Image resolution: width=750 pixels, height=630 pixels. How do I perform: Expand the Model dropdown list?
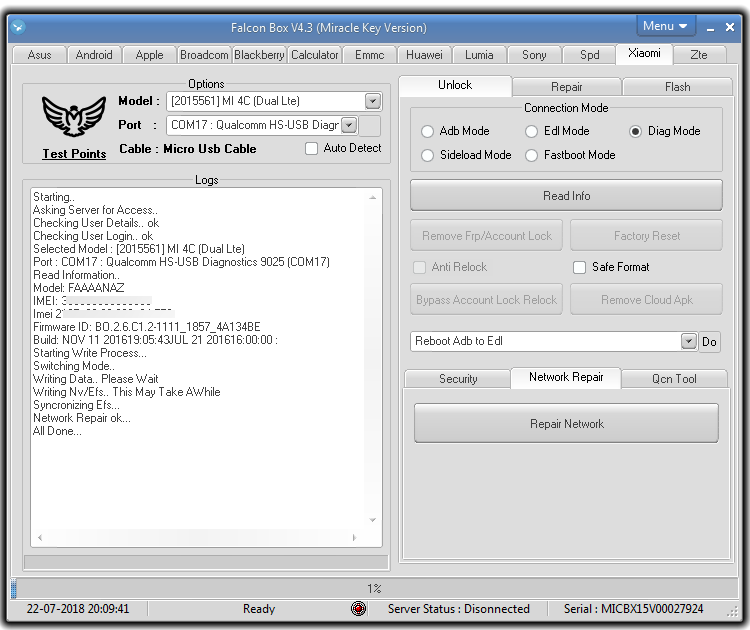(373, 101)
